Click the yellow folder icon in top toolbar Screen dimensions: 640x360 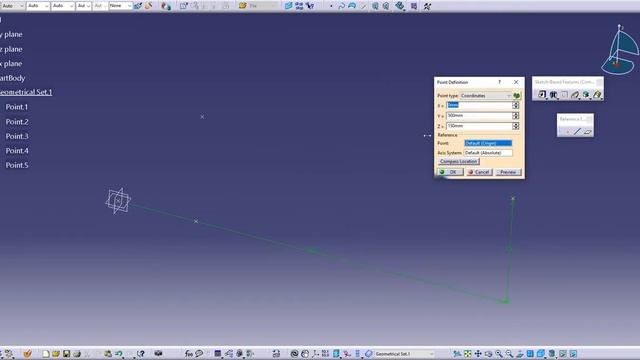click(x=242, y=6)
